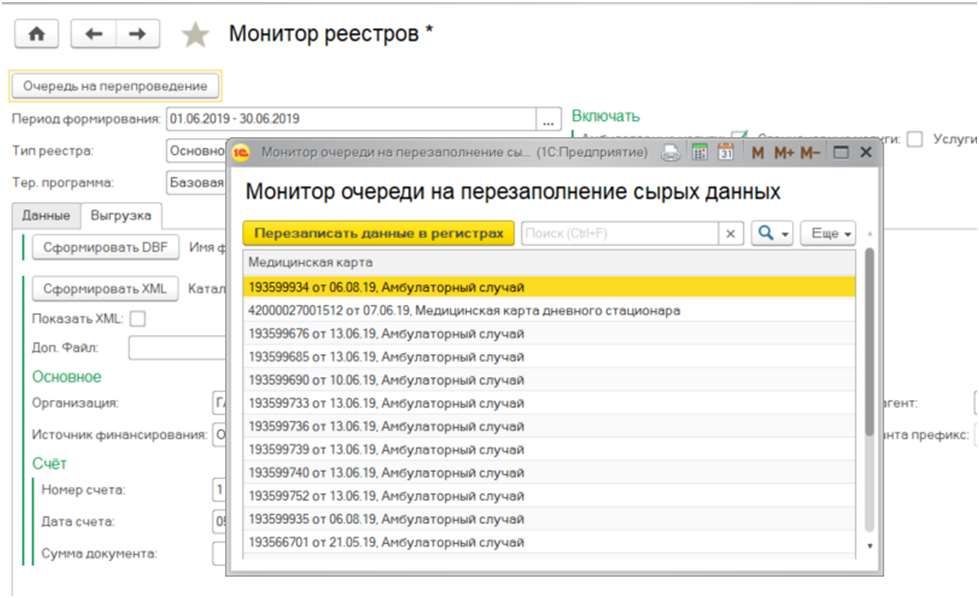Image resolution: width=979 pixels, height=598 pixels.
Task: Add Монитор реестров to favorites star
Action: [x=195, y=35]
